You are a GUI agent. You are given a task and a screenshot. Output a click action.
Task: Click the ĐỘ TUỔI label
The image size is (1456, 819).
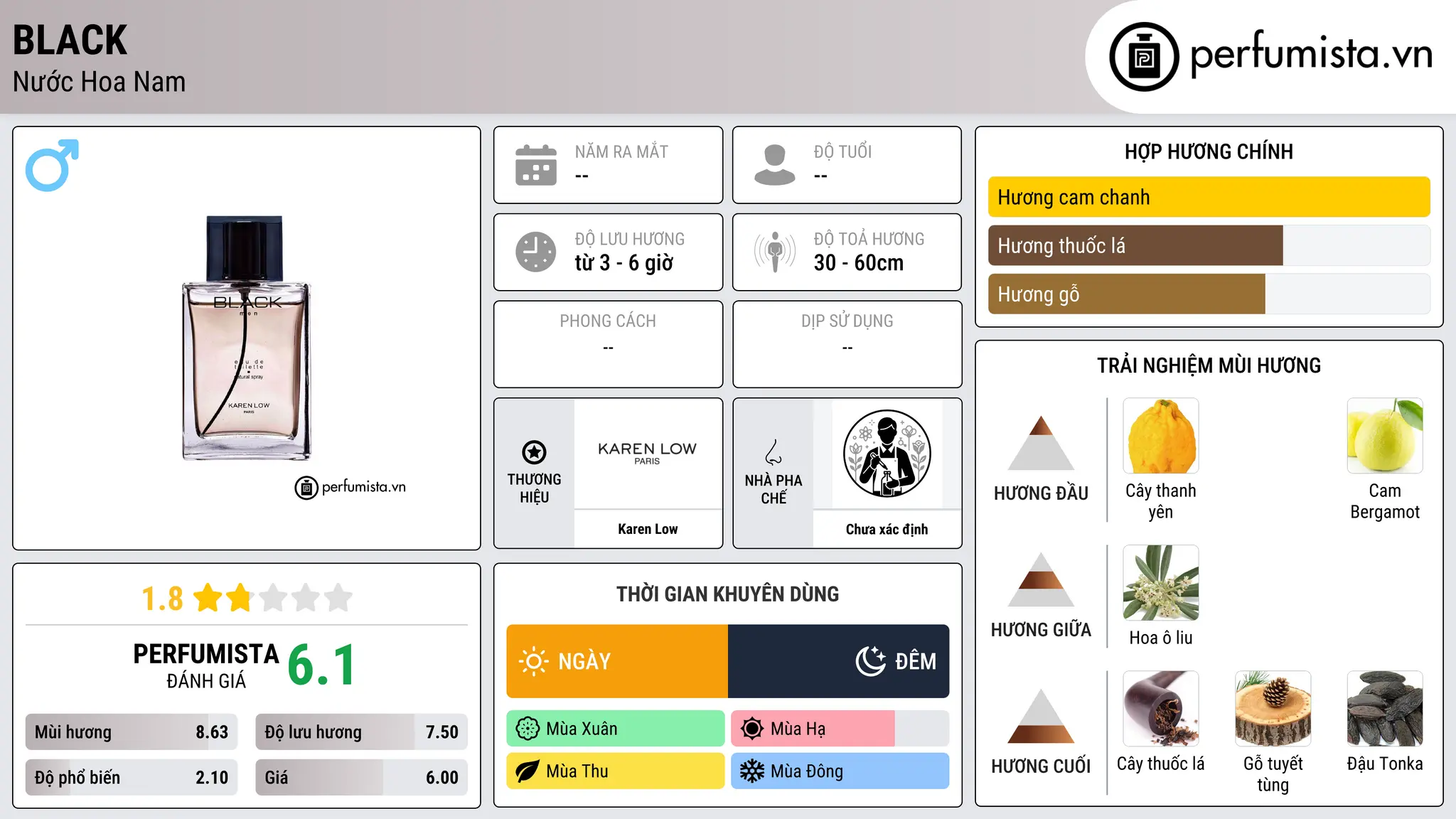[x=842, y=151]
